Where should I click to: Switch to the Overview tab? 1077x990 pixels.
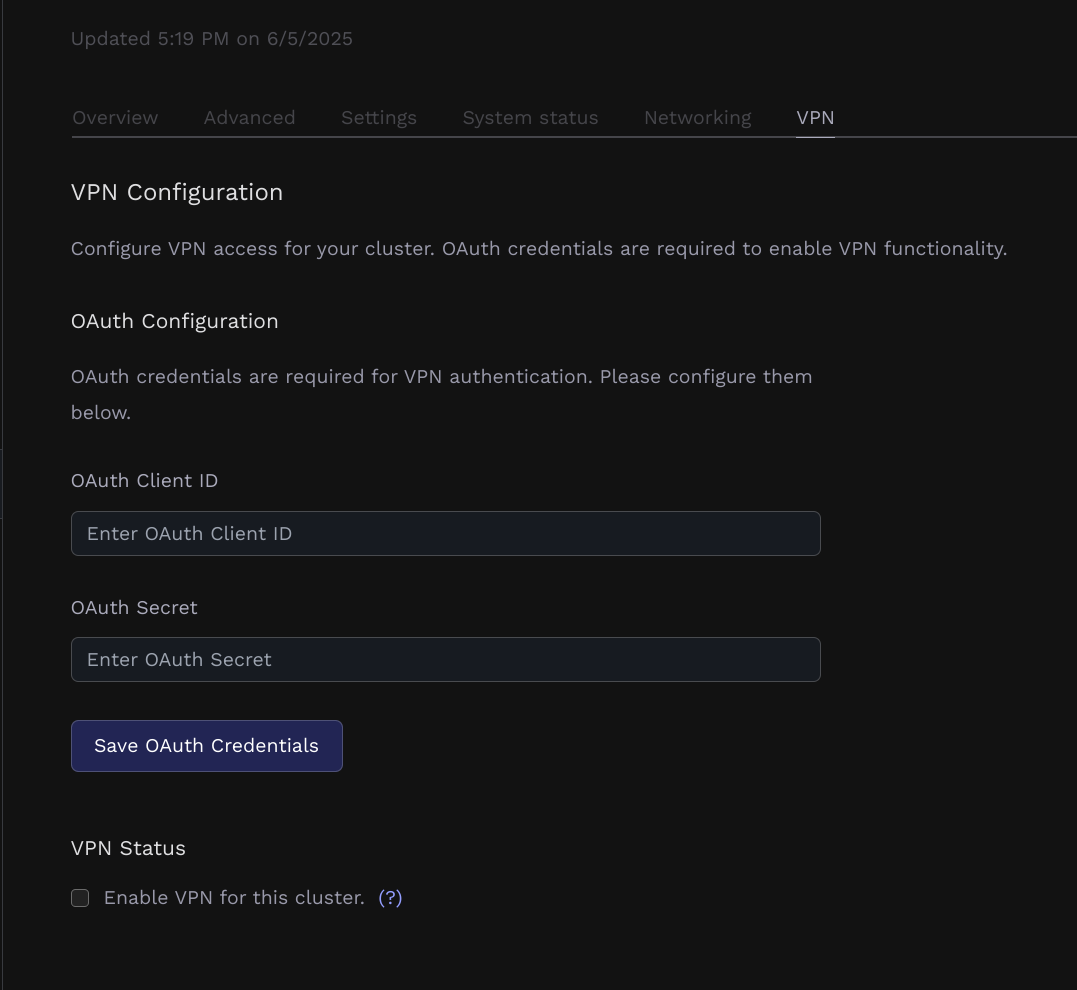[x=114, y=117]
